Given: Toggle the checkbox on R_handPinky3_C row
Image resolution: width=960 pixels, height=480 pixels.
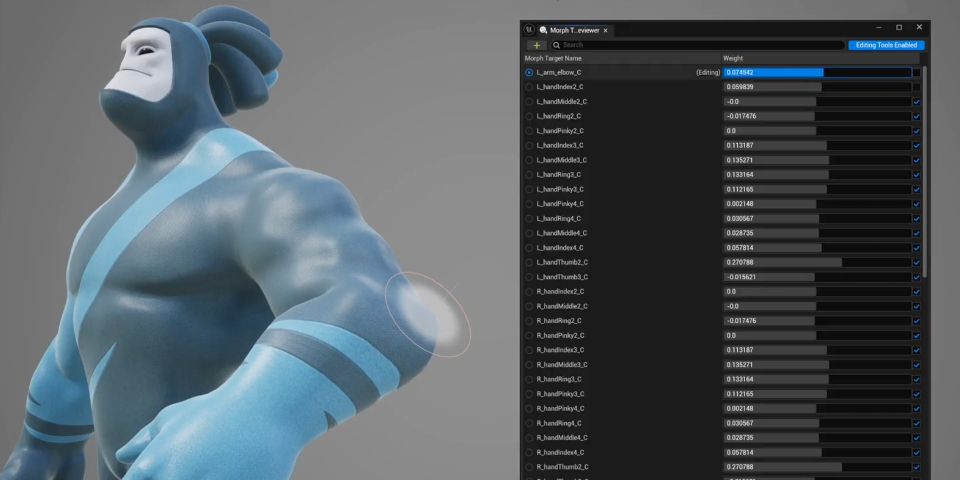Looking at the screenshot, I should [x=916, y=393].
